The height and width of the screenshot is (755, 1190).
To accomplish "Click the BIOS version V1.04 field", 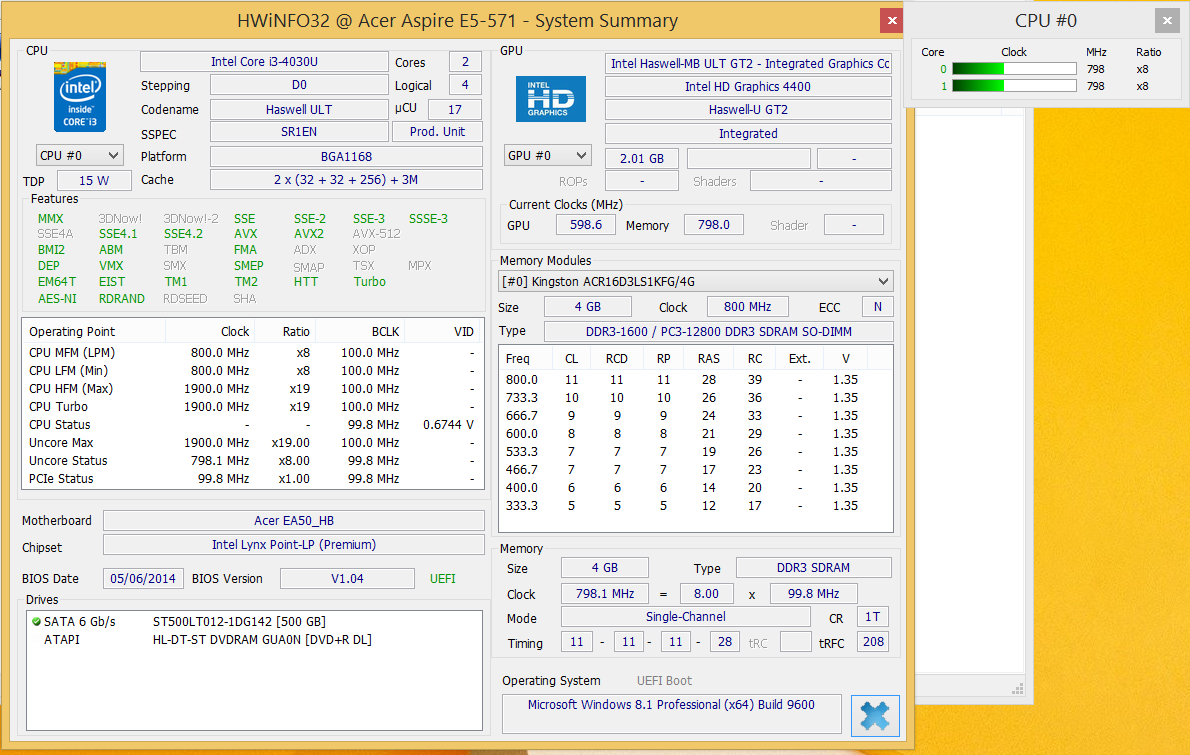I will tap(347, 578).
